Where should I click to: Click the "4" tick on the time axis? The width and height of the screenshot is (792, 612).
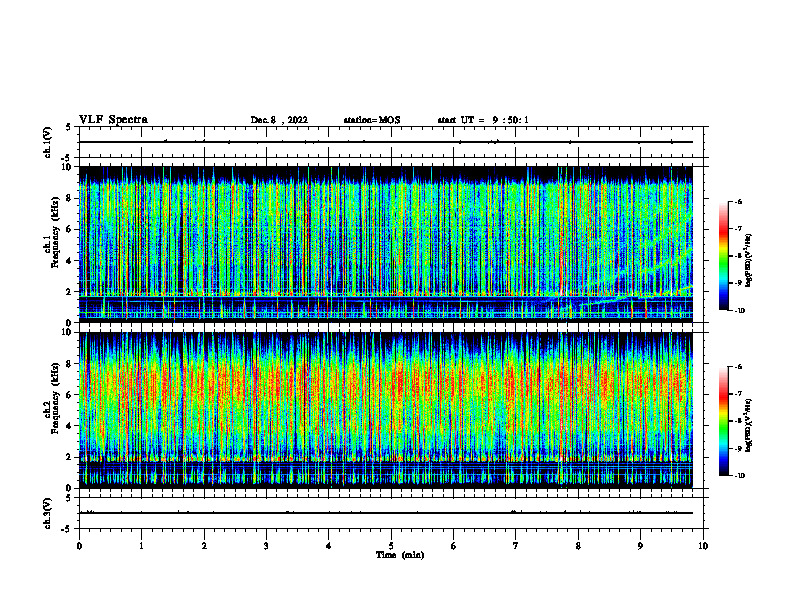pos(329,546)
